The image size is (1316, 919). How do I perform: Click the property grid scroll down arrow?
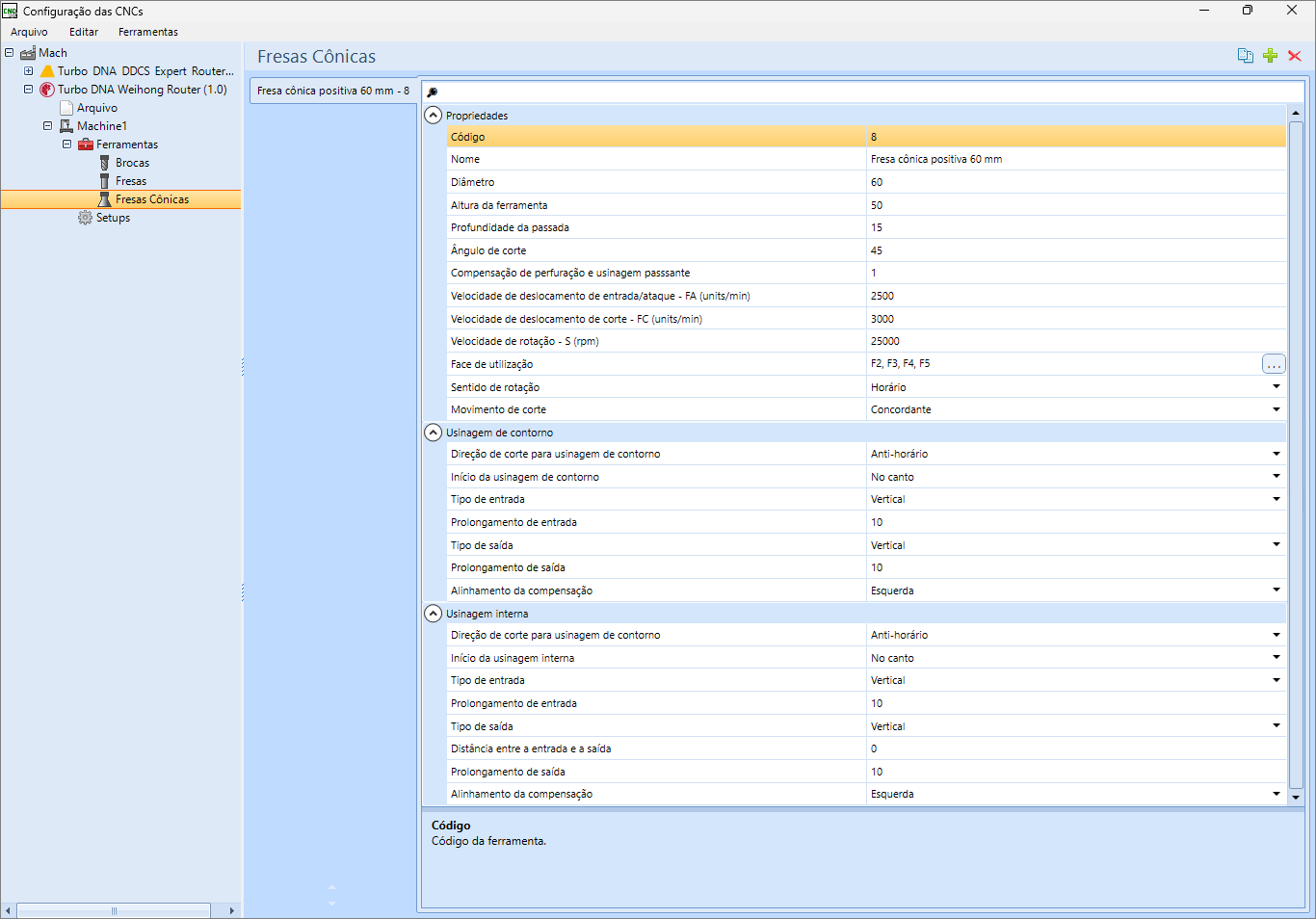click(1296, 797)
